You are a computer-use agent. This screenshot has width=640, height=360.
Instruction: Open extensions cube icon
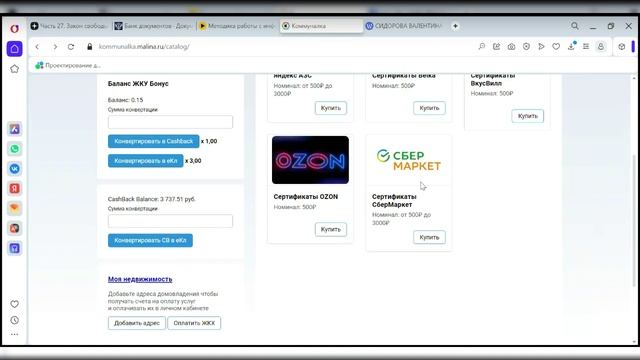622,47
